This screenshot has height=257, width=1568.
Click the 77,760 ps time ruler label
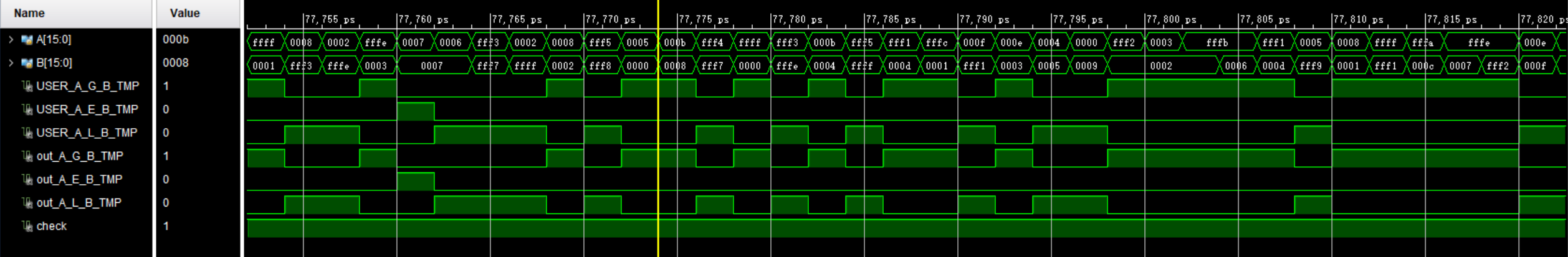coord(424,20)
